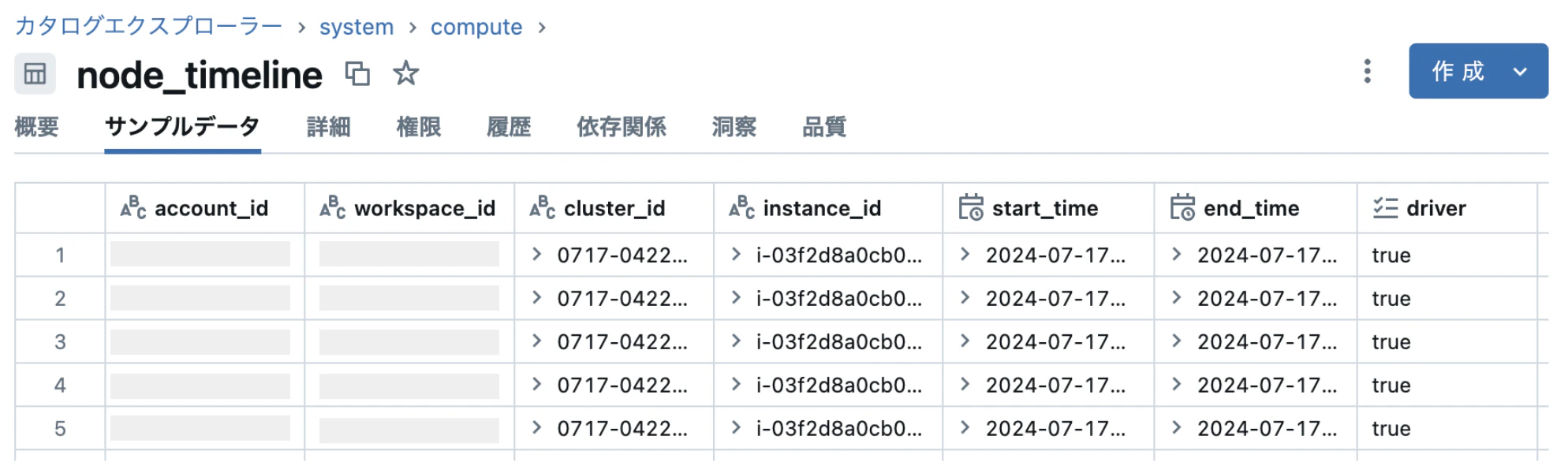Click the driver column header

1447,208
